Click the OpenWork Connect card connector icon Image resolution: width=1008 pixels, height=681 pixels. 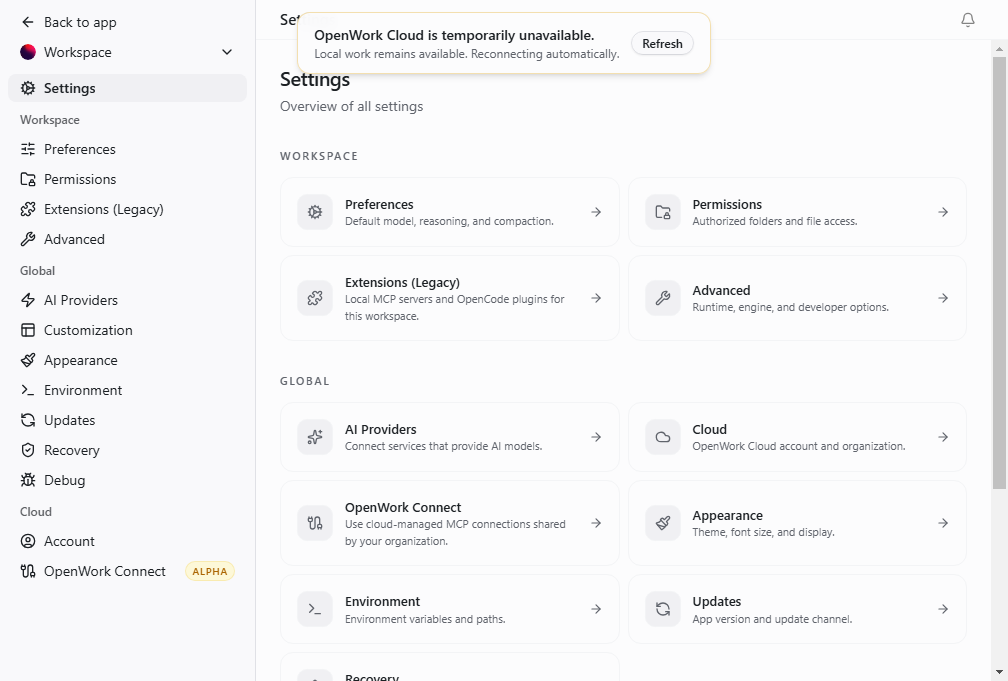click(315, 523)
